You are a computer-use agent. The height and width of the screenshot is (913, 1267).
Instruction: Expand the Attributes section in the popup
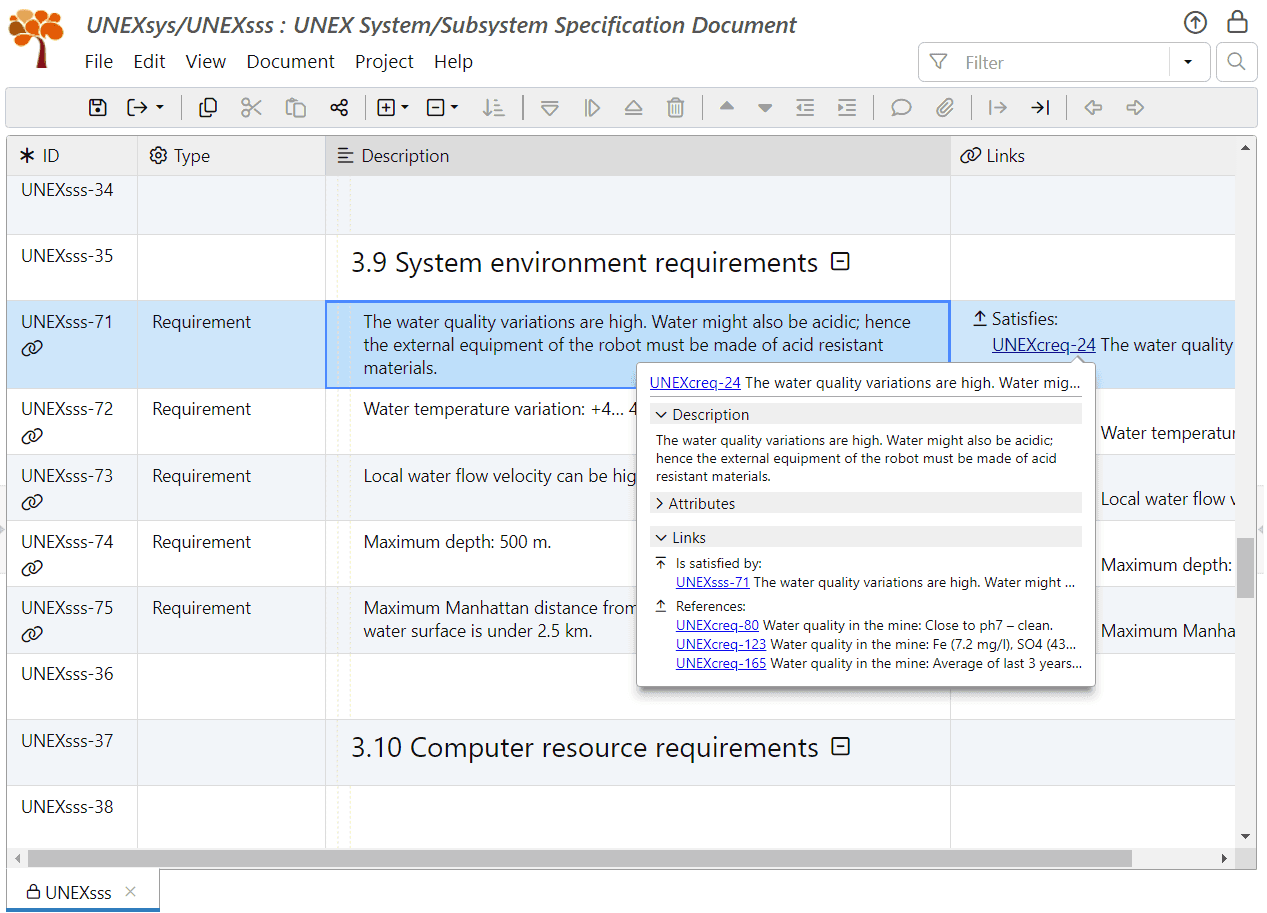(659, 504)
